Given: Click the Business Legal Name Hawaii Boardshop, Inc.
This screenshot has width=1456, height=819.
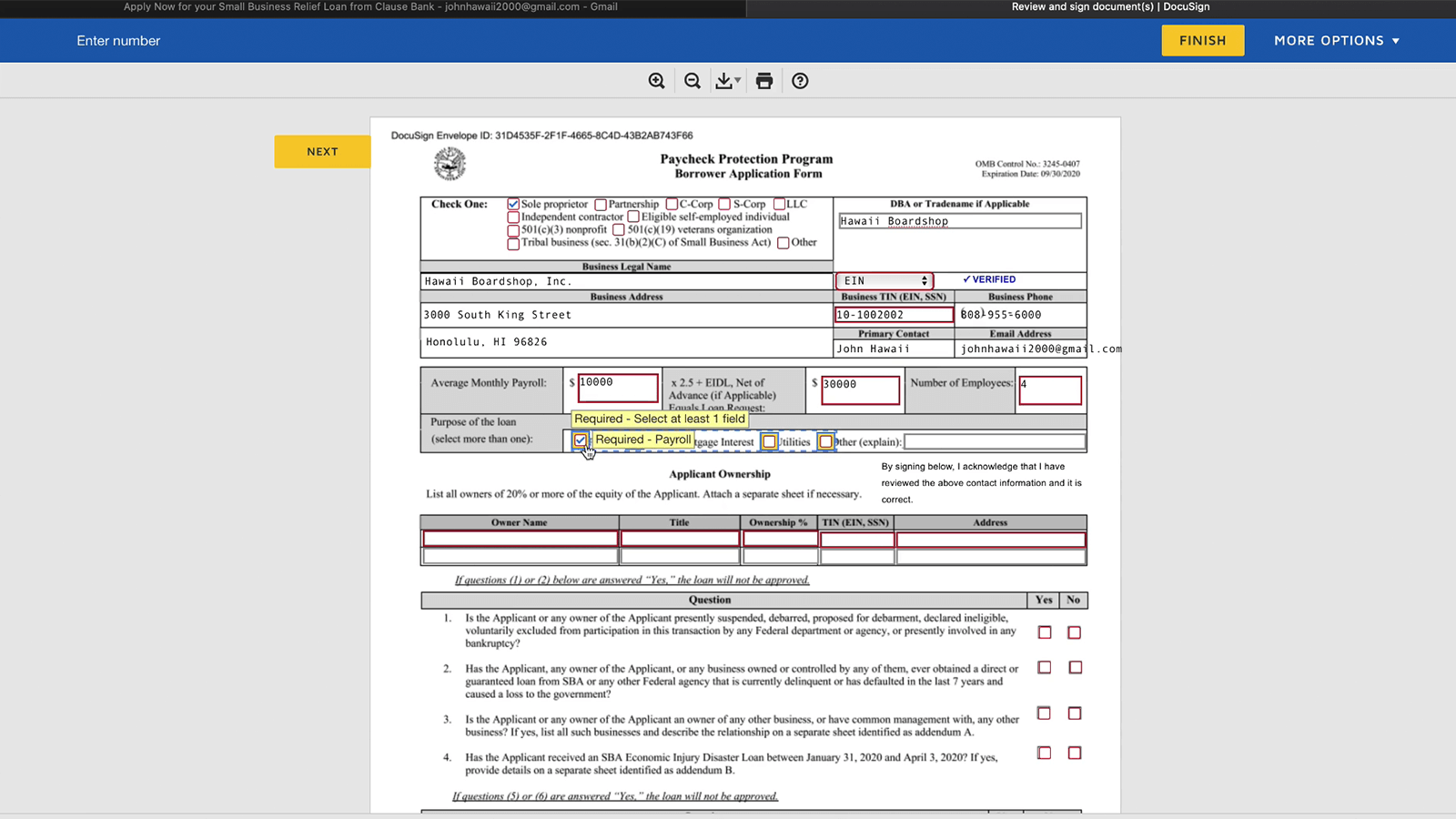Looking at the screenshot, I should point(498,281).
